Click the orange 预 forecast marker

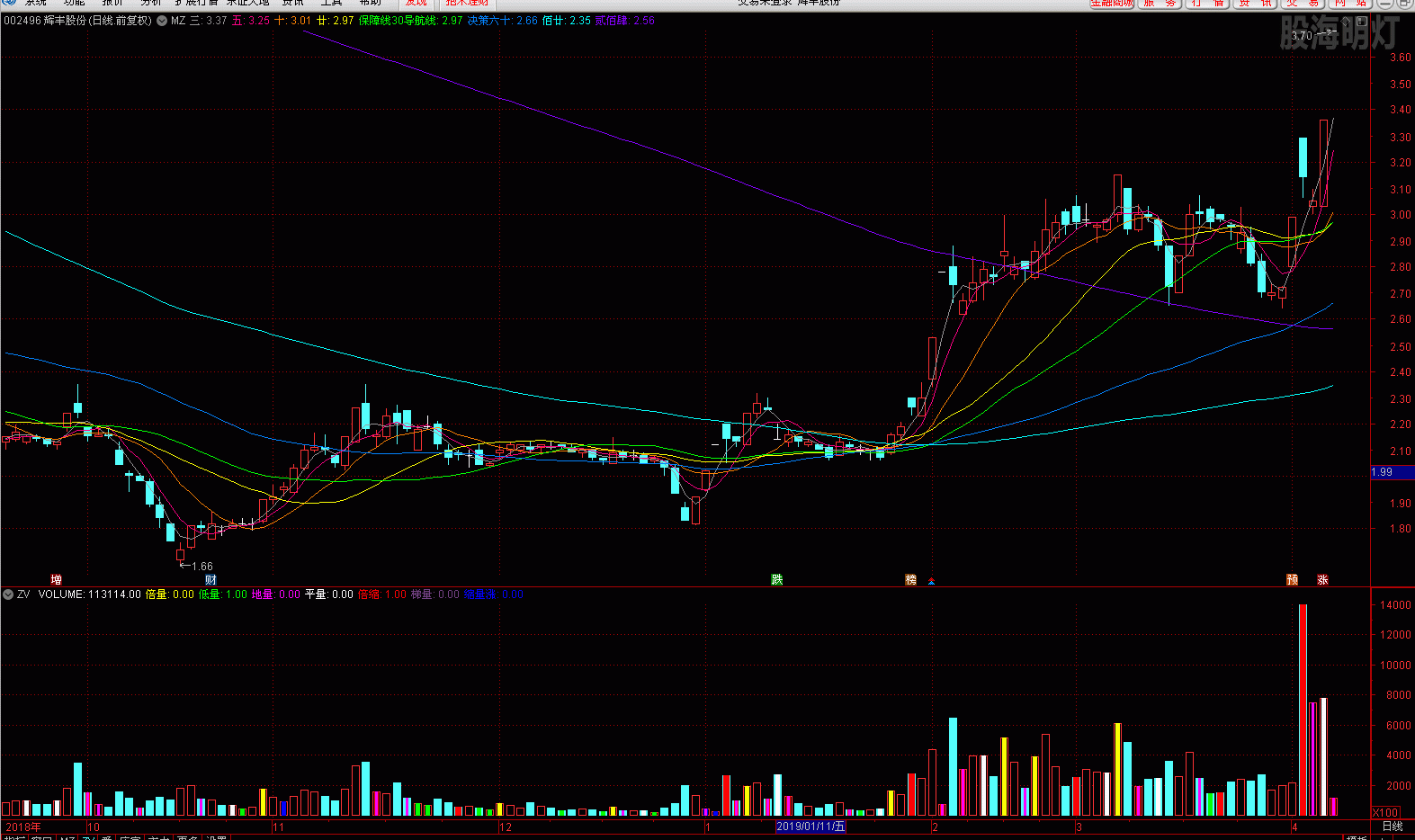coord(1292,580)
